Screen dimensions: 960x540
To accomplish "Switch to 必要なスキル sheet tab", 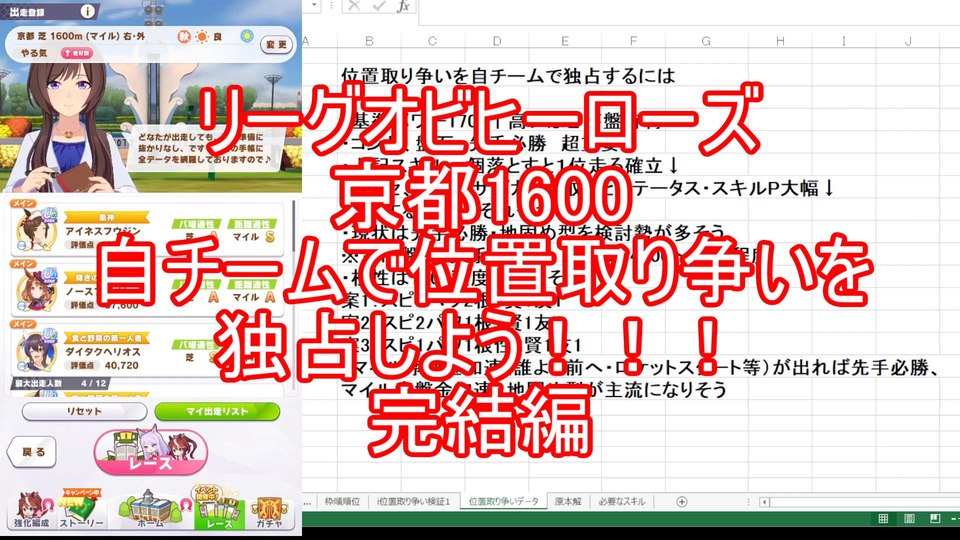I will tap(621, 501).
